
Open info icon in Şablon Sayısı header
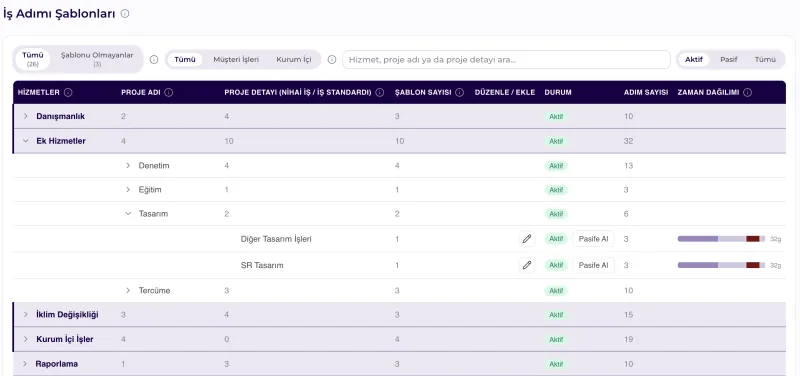click(x=459, y=92)
